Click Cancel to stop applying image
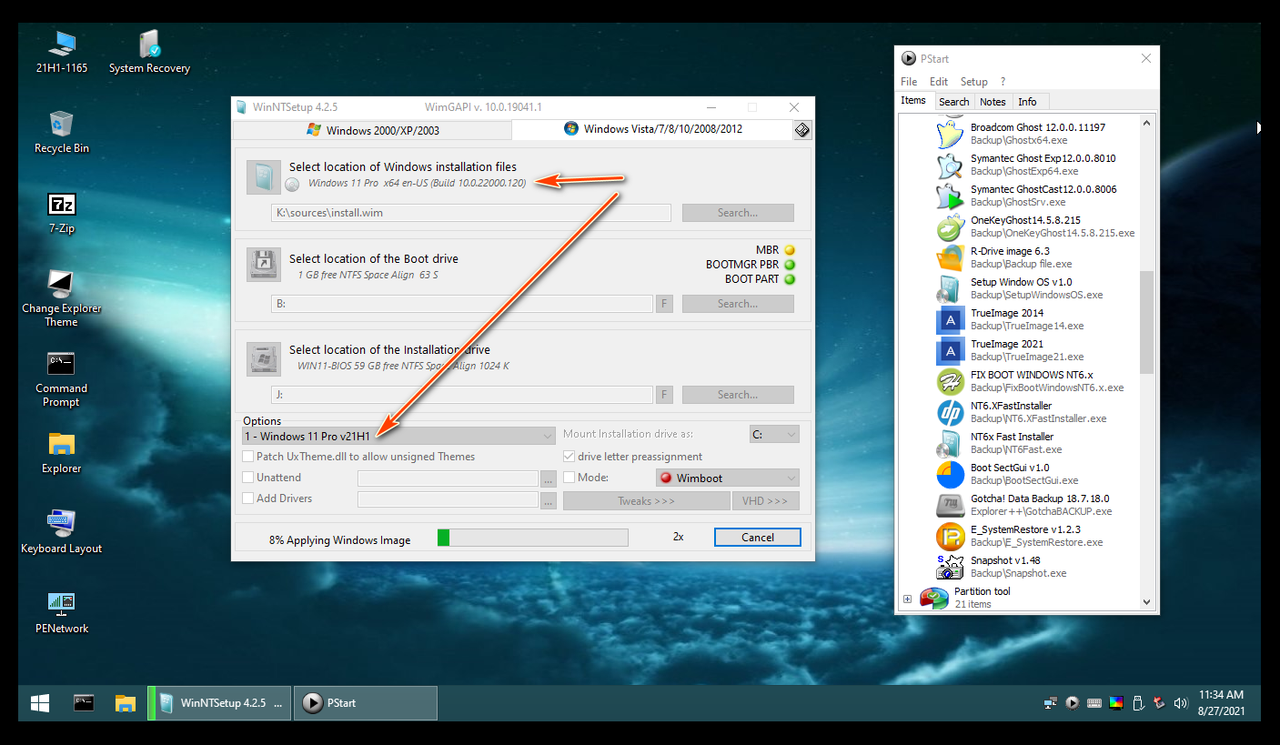Image resolution: width=1280 pixels, height=745 pixels. click(757, 537)
